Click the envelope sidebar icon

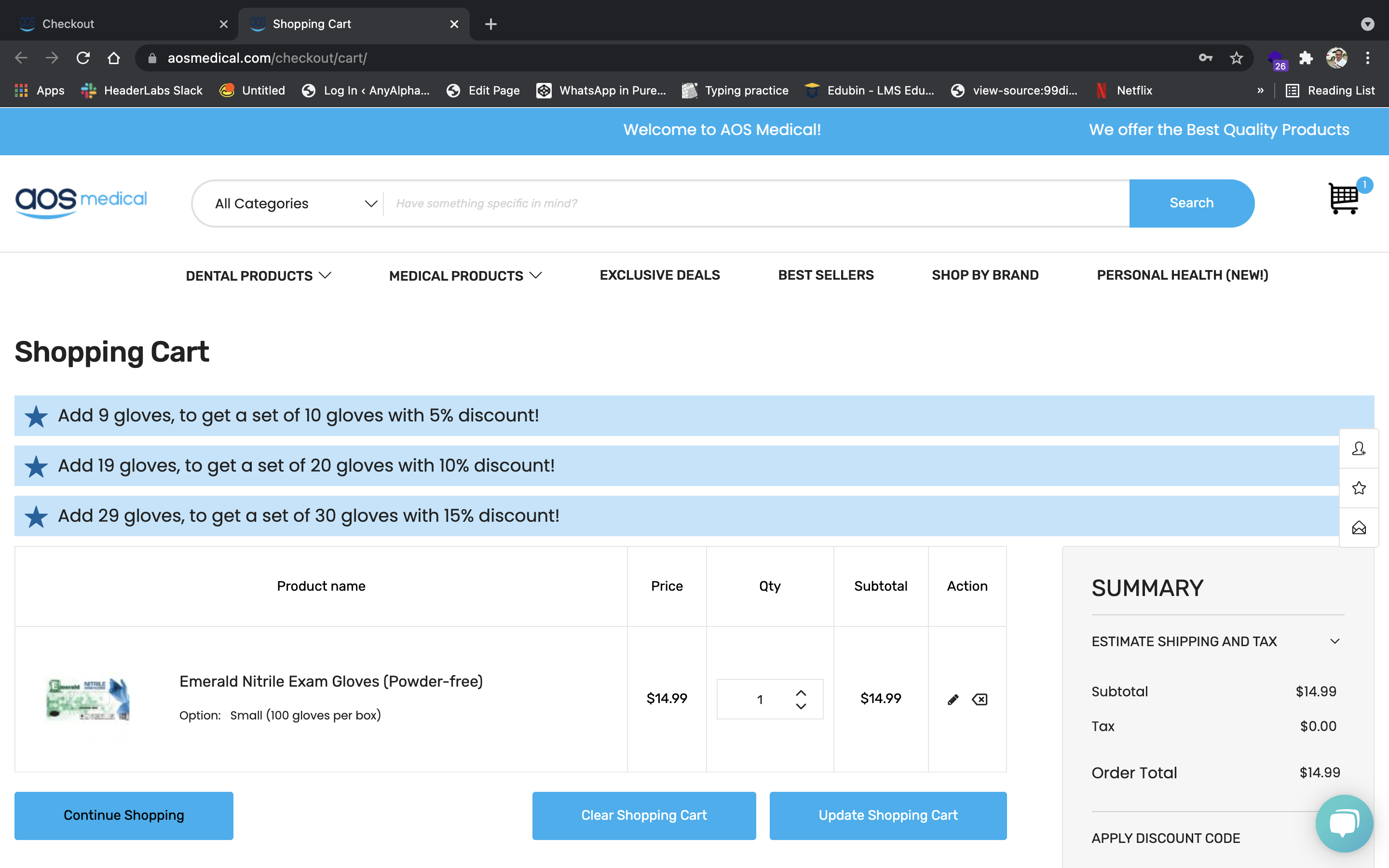(x=1359, y=528)
